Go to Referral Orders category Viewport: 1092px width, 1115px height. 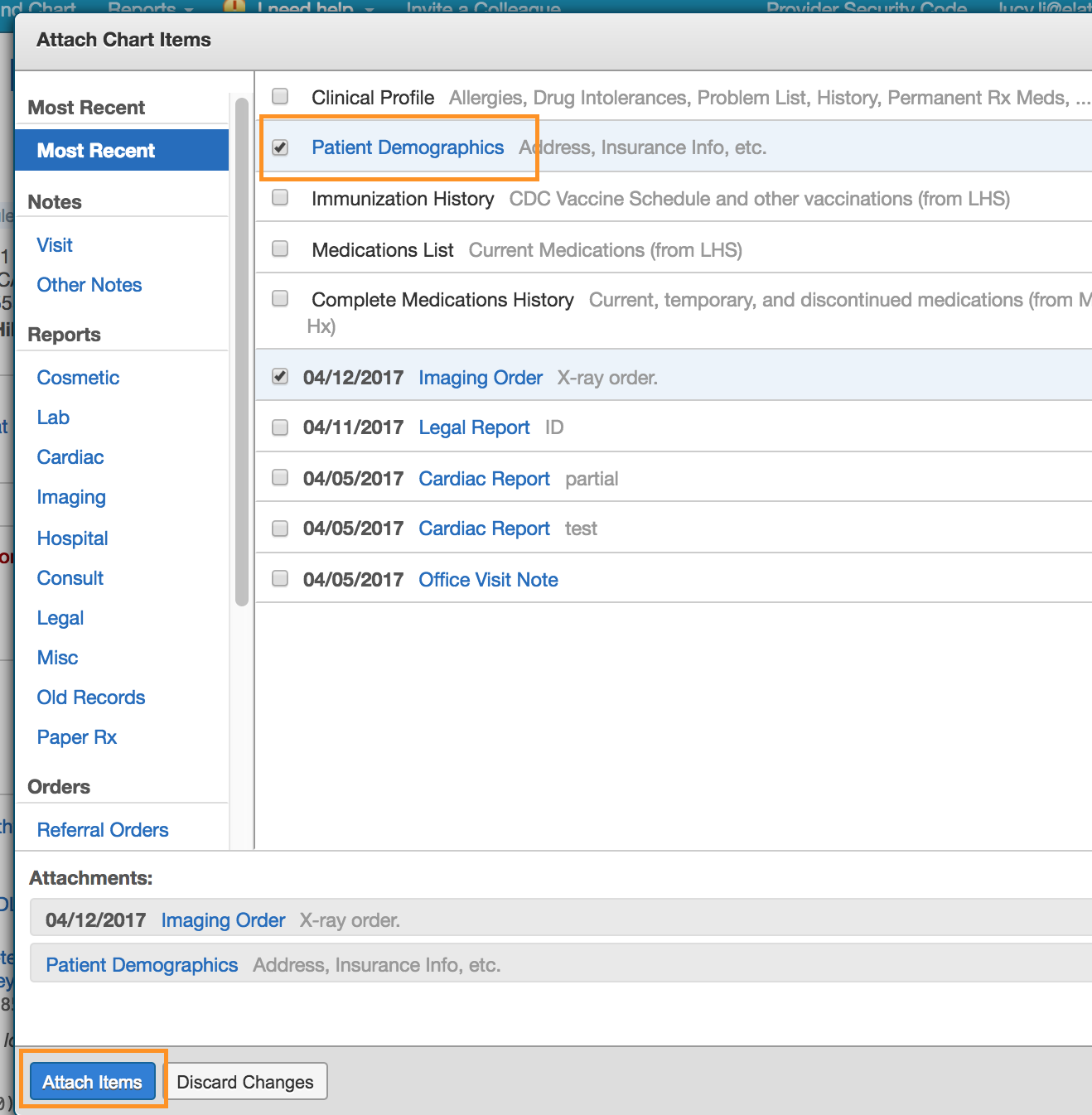pos(103,830)
